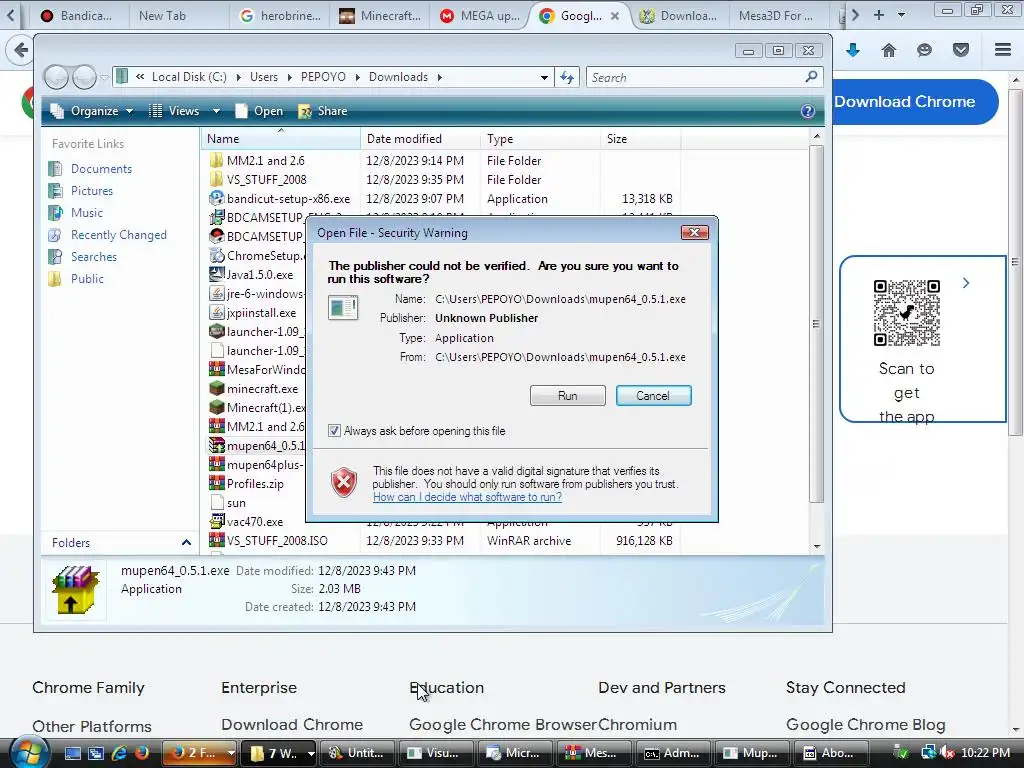
Task: Select the 'MM2.1 and 2.6' folder icon
Action: tap(217, 161)
